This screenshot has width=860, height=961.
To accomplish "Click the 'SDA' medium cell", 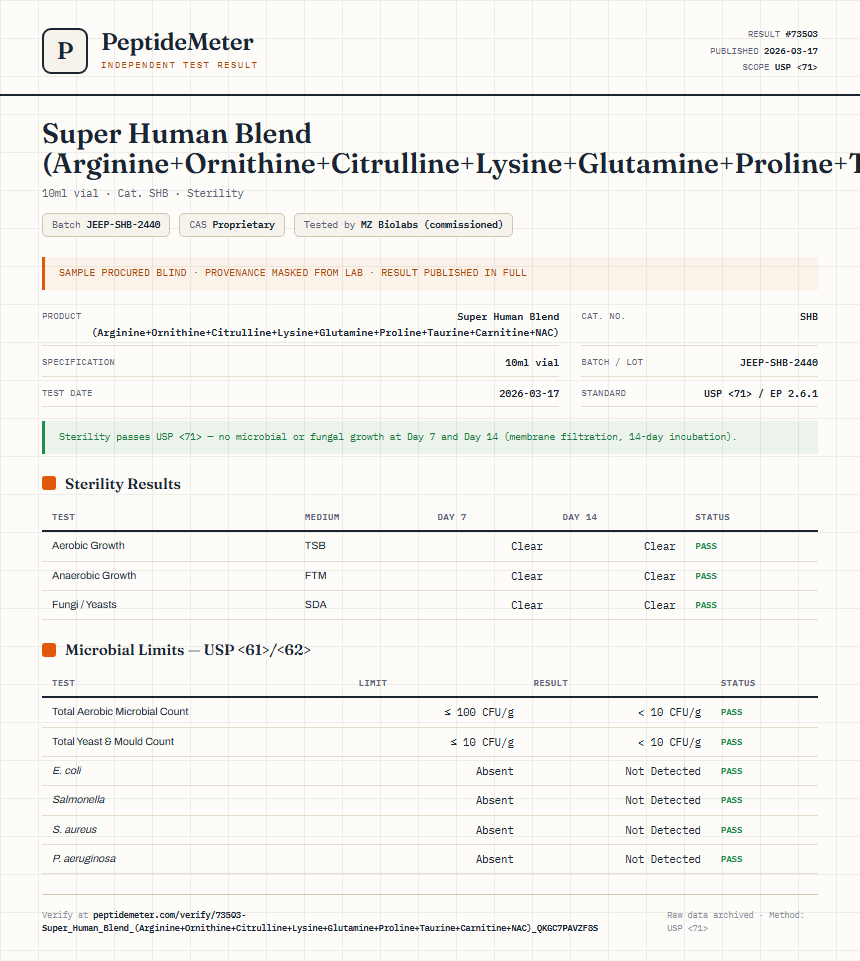I will (x=316, y=604).
